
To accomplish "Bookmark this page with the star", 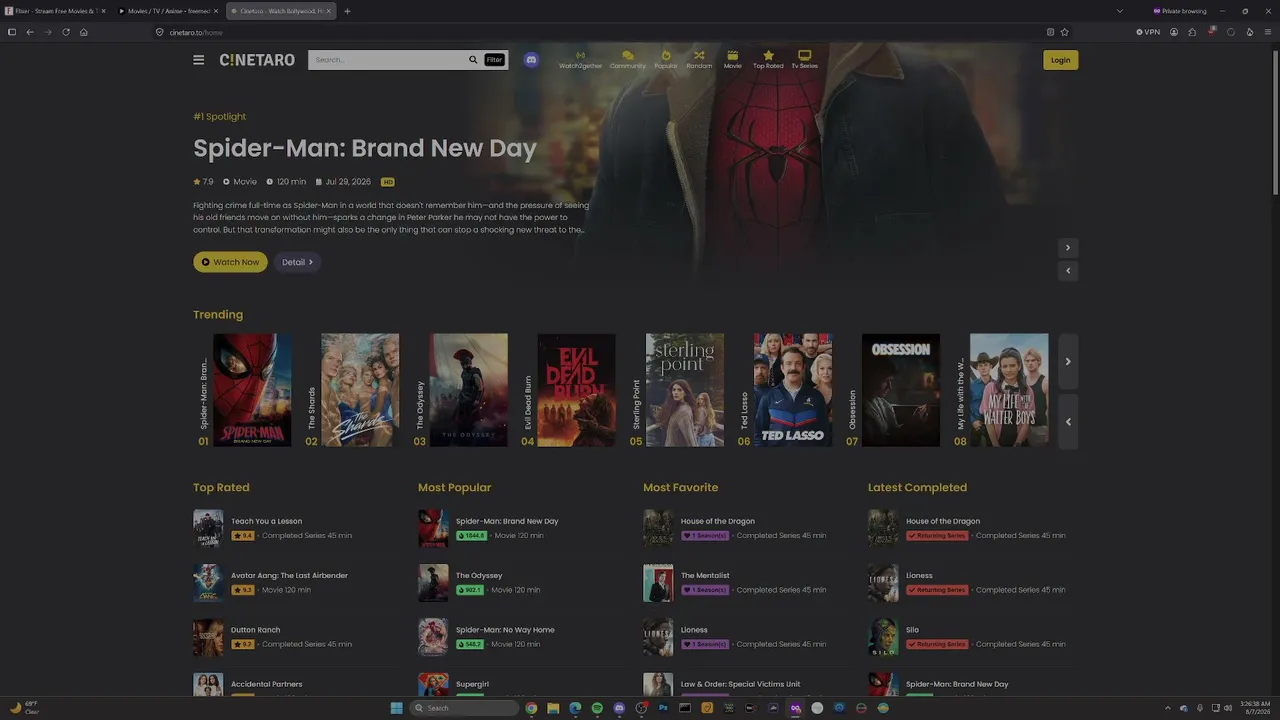I will 1064,32.
